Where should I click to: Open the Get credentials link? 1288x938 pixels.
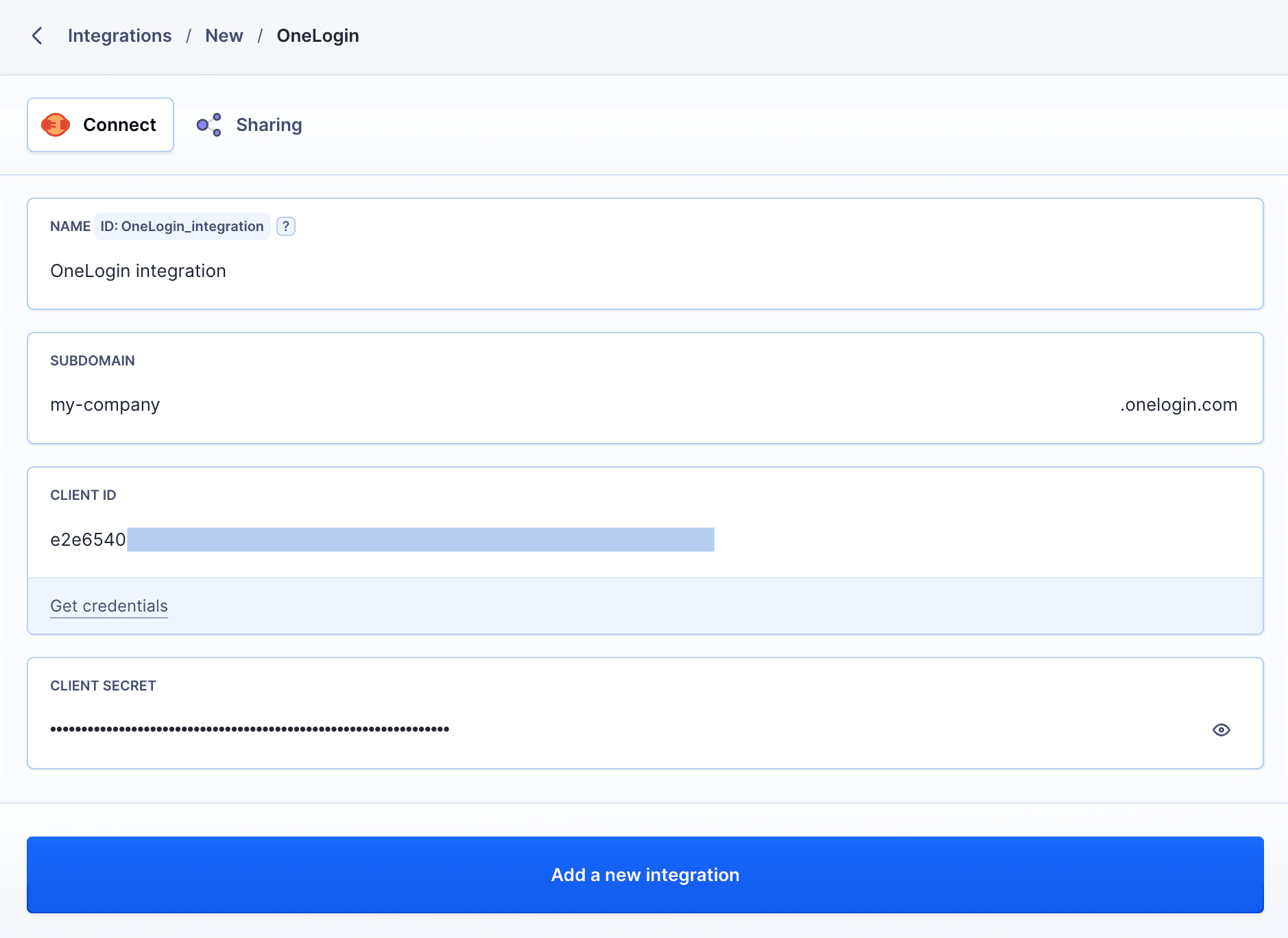click(x=109, y=606)
